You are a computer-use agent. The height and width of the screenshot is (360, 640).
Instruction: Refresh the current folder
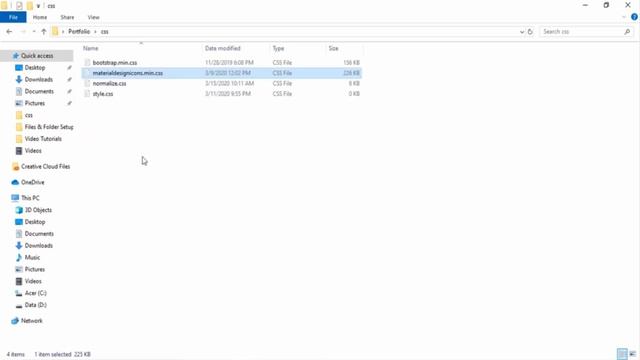coord(530,31)
